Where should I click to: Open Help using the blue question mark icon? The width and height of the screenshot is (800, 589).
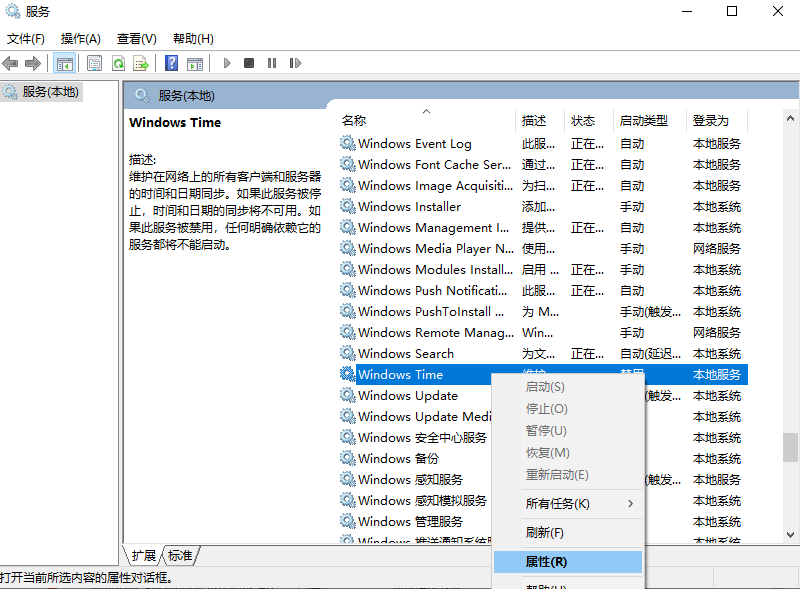(170, 62)
